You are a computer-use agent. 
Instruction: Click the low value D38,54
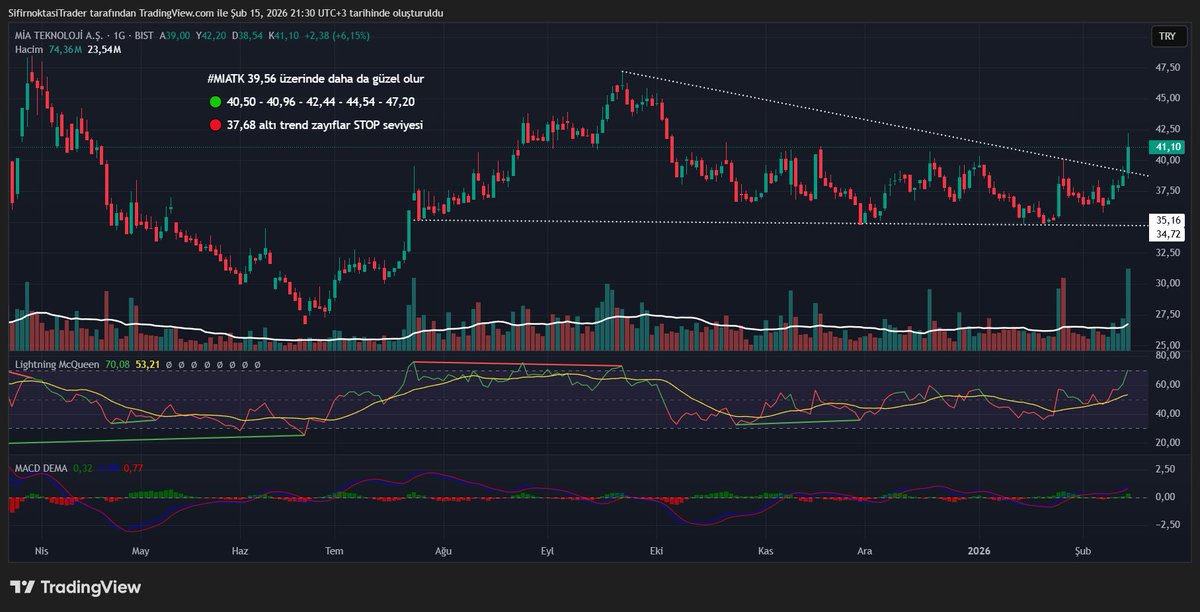click(x=249, y=35)
